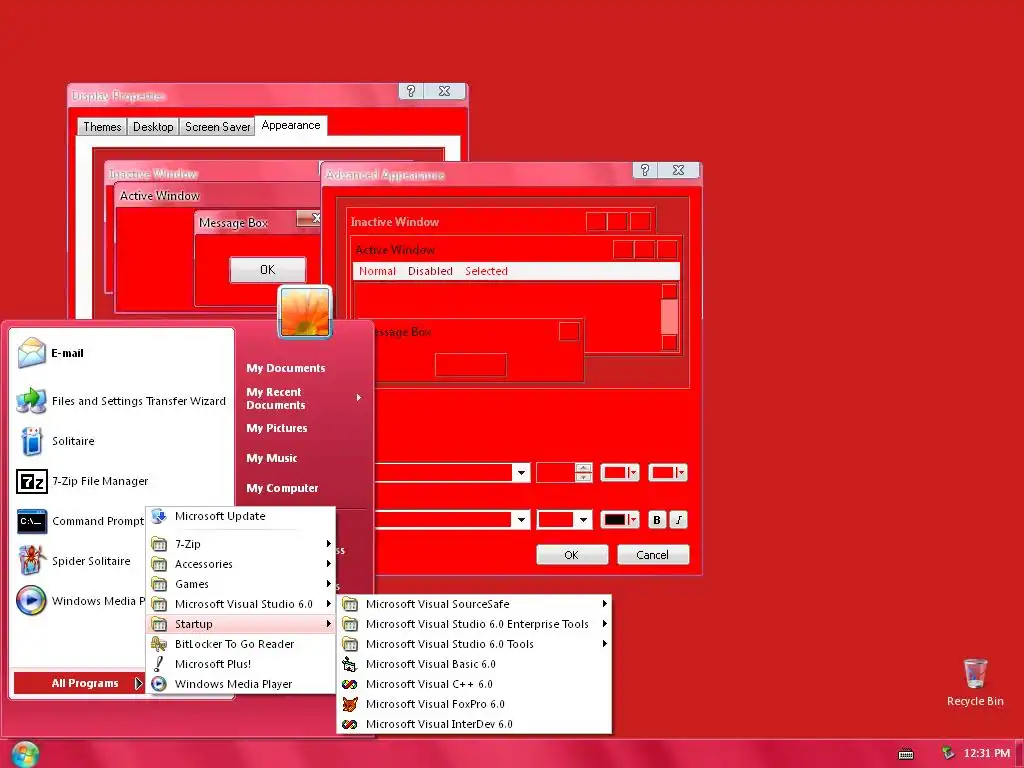Image resolution: width=1024 pixels, height=768 pixels.
Task: Expand the Games submenu arrow
Action: [x=328, y=584]
